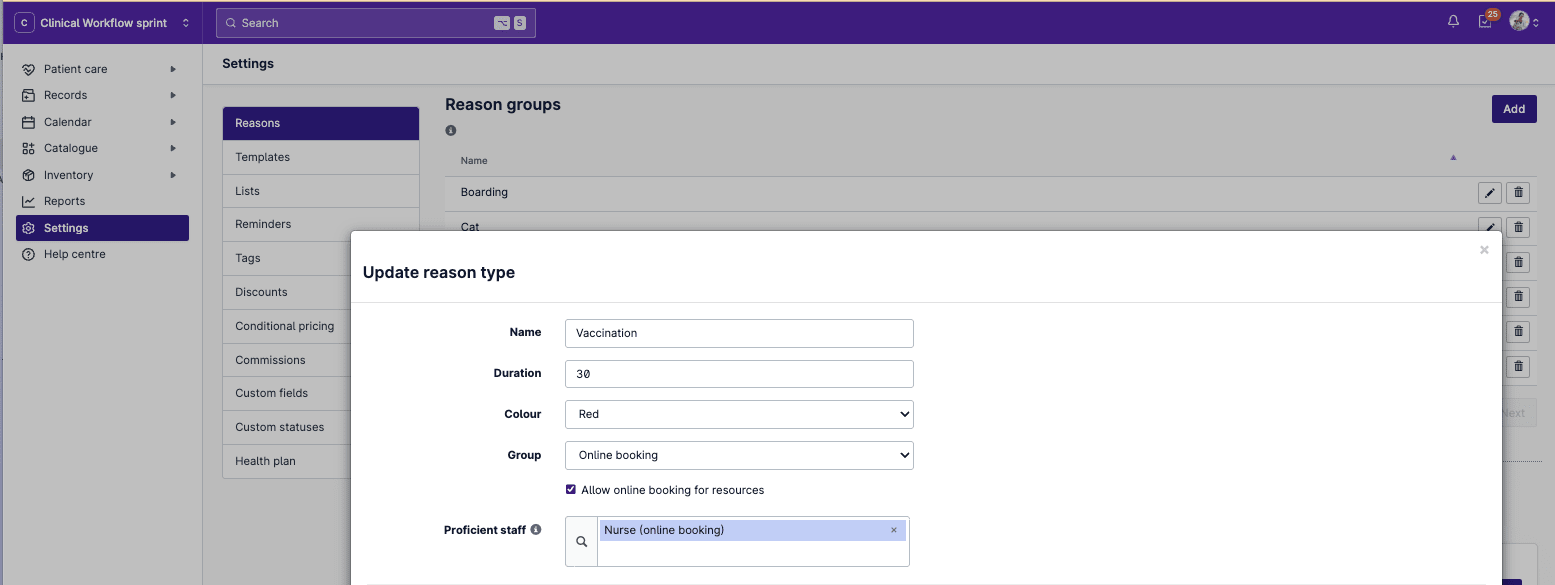The image size is (1555, 585).
Task: Sort by the Name column arrow
Action: [1453, 158]
